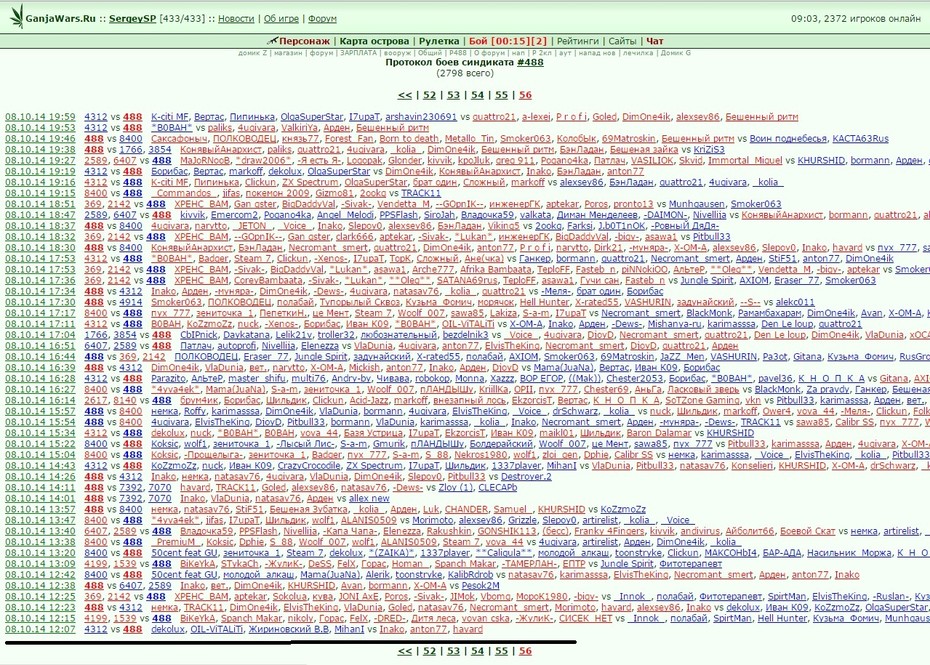This screenshot has height=665, width=930.
Task: Click the ЗАРПЛАТА shortcut
Action: coord(358,53)
